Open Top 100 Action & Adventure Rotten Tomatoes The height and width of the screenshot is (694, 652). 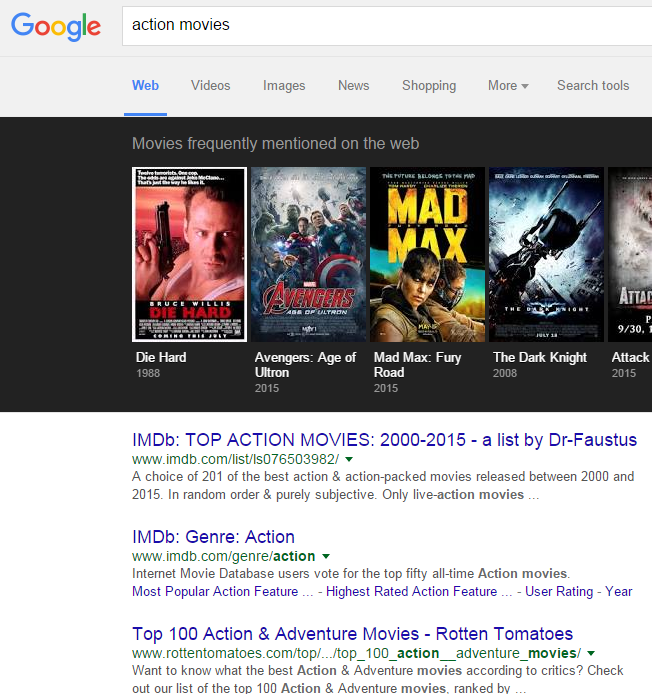point(352,634)
